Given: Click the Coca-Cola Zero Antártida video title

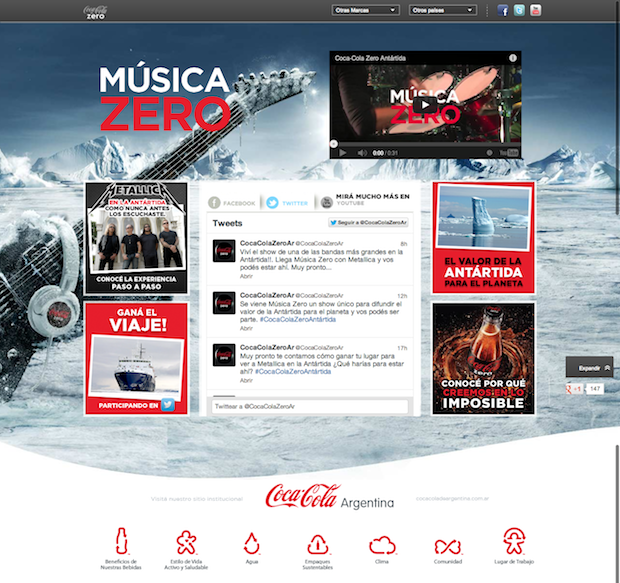Looking at the screenshot, I should 370,58.
